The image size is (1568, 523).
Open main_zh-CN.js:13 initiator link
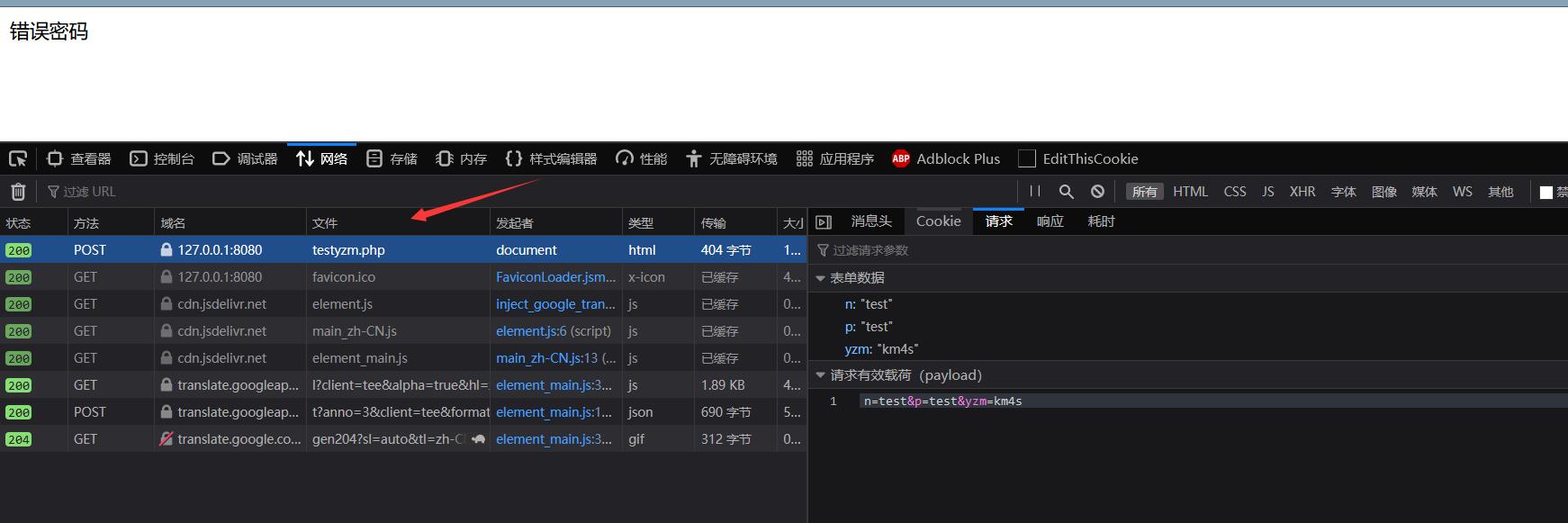(546, 358)
